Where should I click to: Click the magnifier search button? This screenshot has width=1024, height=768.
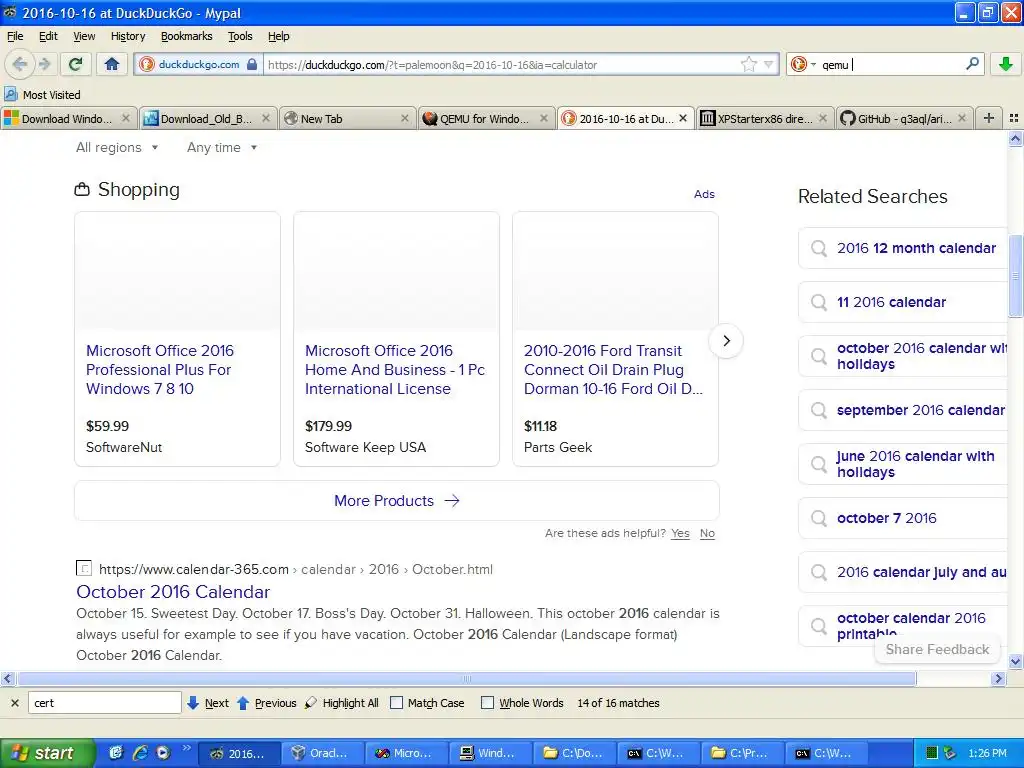972,64
